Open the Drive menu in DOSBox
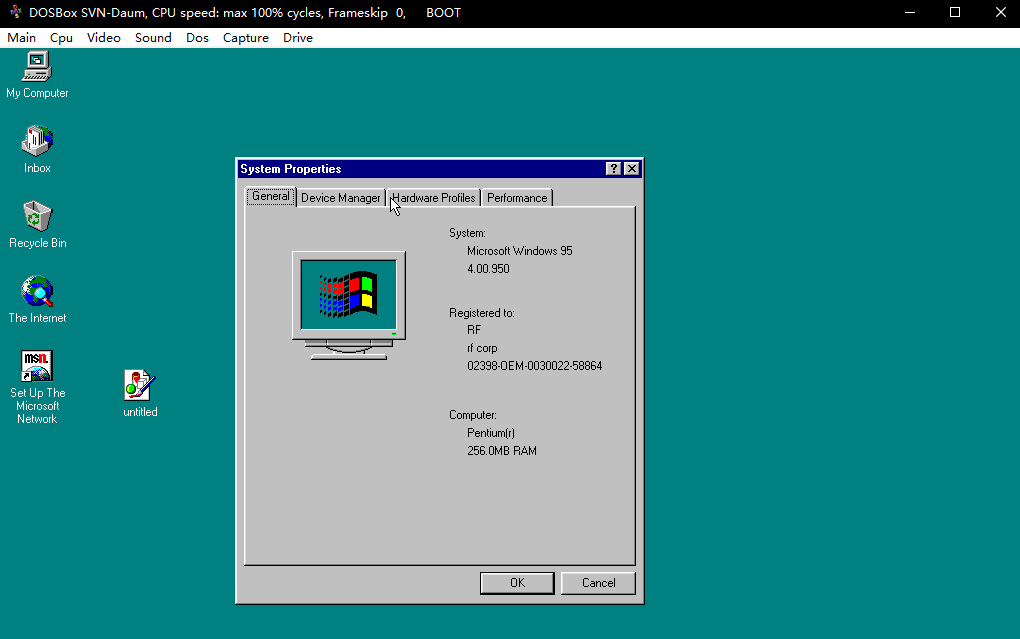Image resolution: width=1020 pixels, height=639 pixels. point(297,37)
